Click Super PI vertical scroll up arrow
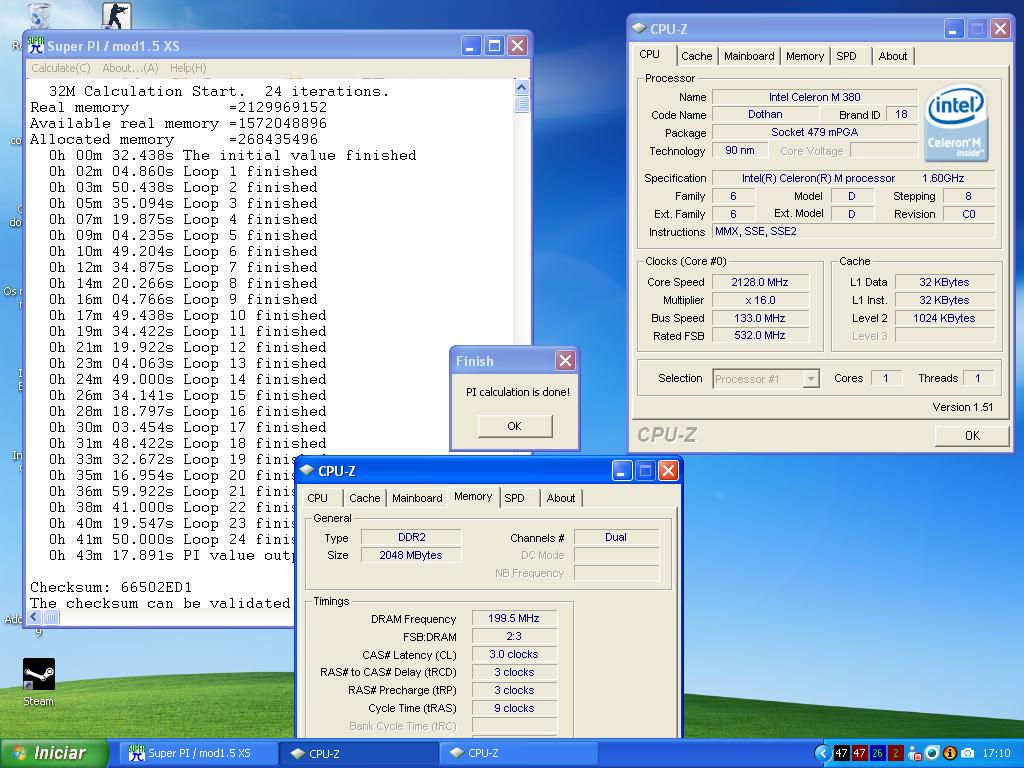 (521, 87)
